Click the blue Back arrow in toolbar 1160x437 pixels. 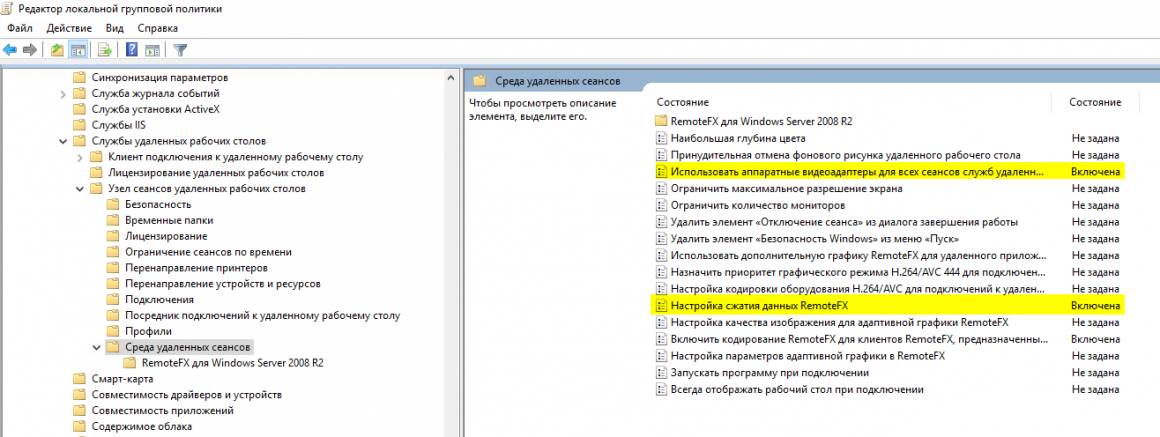click(10, 50)
